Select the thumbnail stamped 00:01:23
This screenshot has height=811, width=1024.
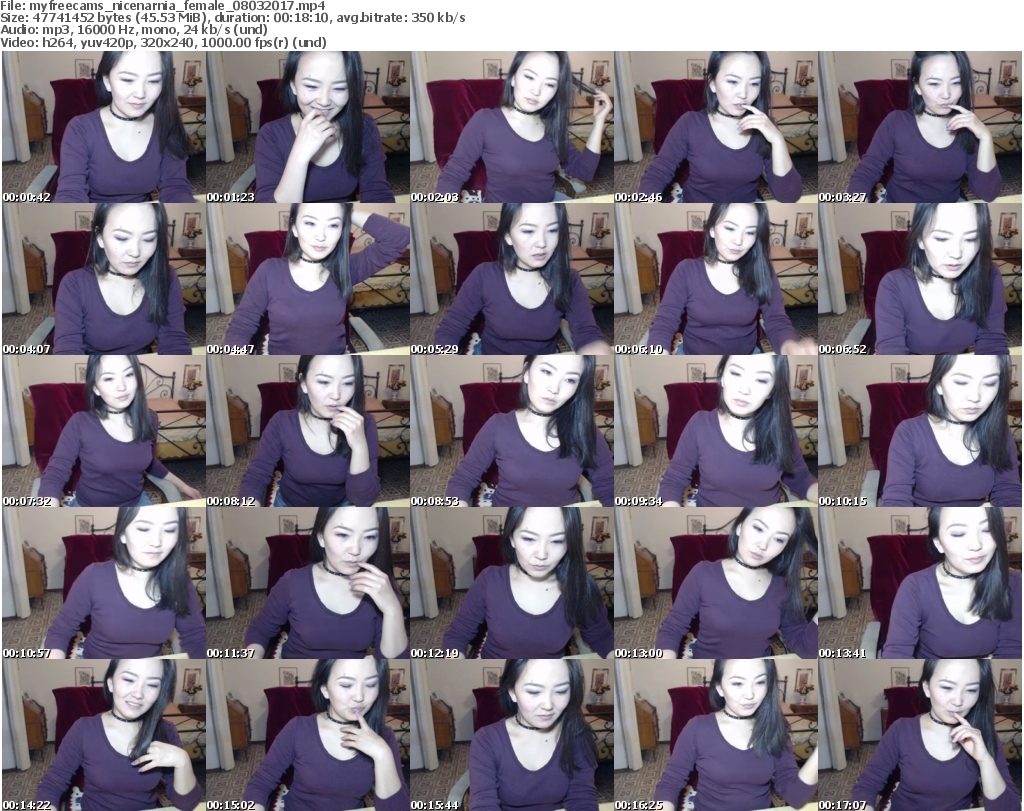pos(308,127)
